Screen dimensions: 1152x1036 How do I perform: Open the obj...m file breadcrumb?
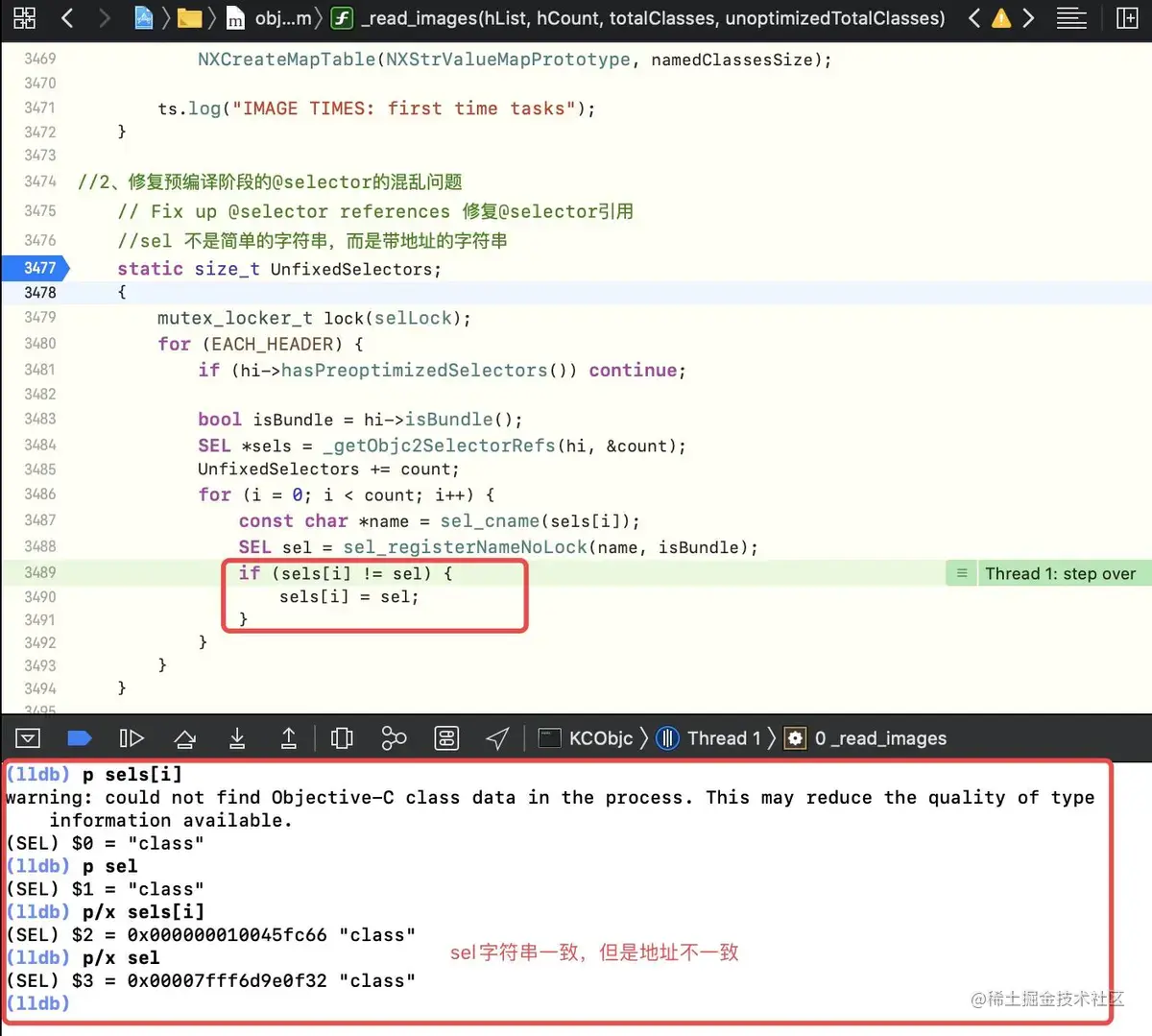click(x=270, y=18)
